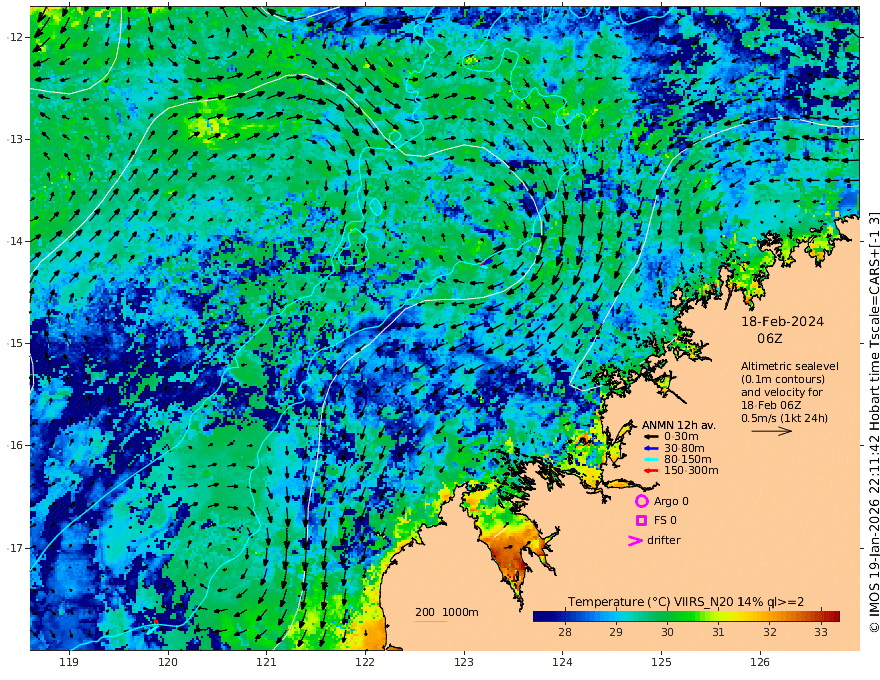880x680 pixels.
Task: Click the cyan 80-150m arrow legend symbol
Action: pos(651,459)
